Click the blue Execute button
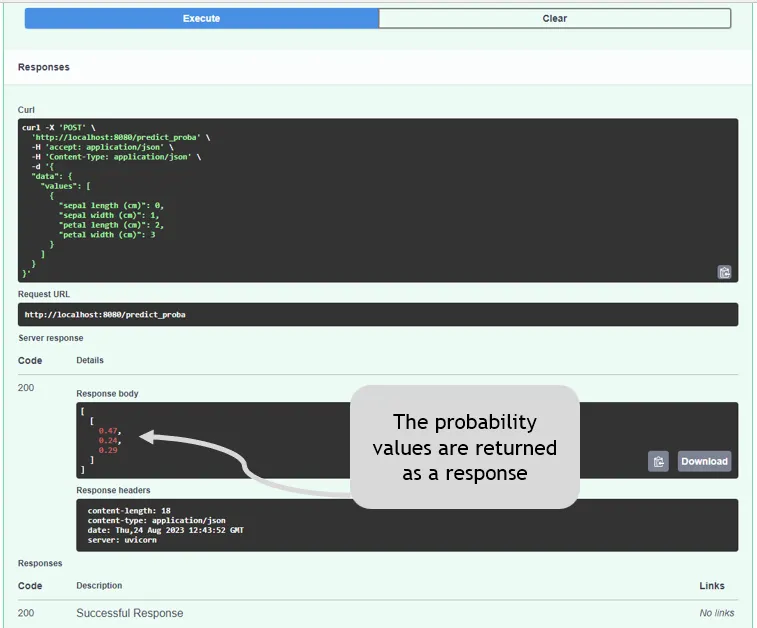 pyautogui.click(x=201, y=18)
